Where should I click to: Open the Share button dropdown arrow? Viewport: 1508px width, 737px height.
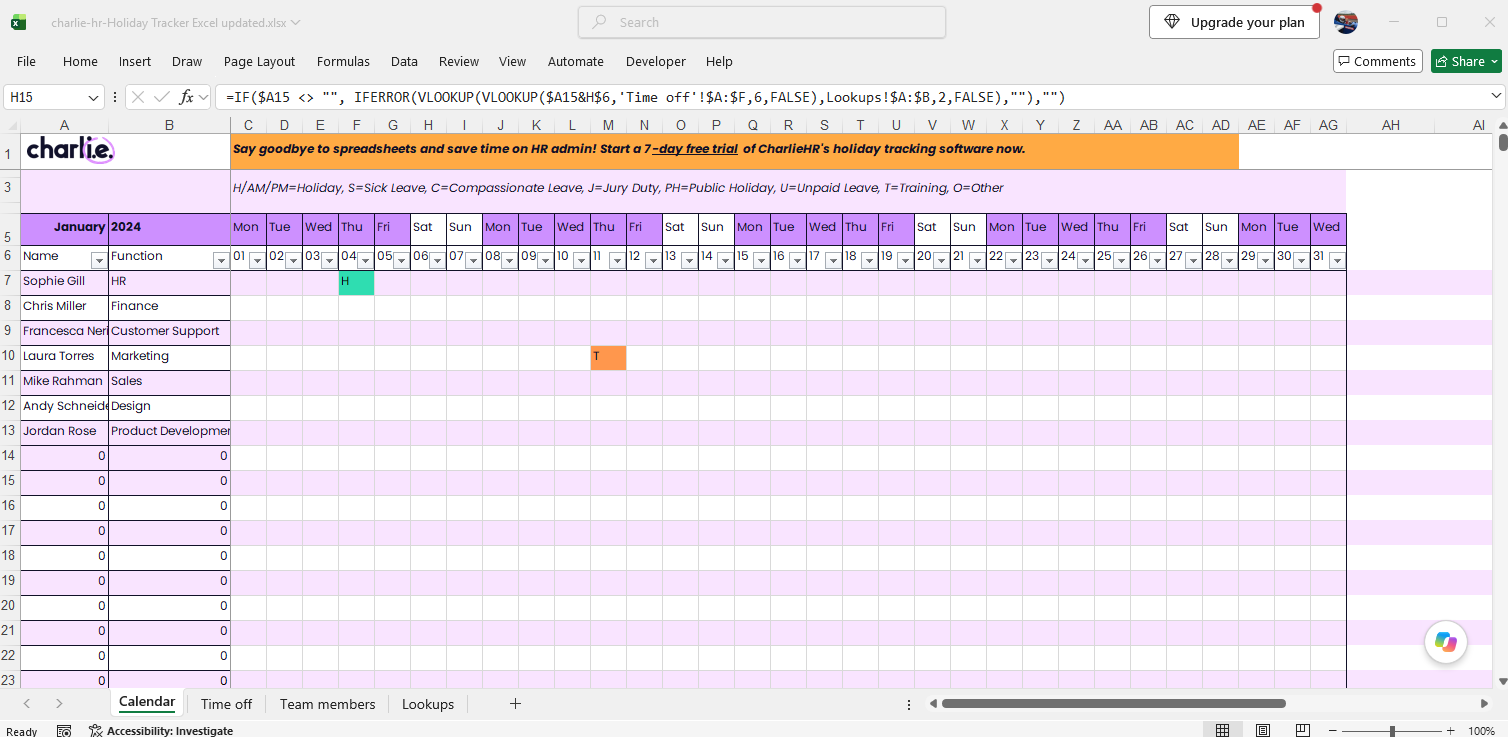point(1495,61)
